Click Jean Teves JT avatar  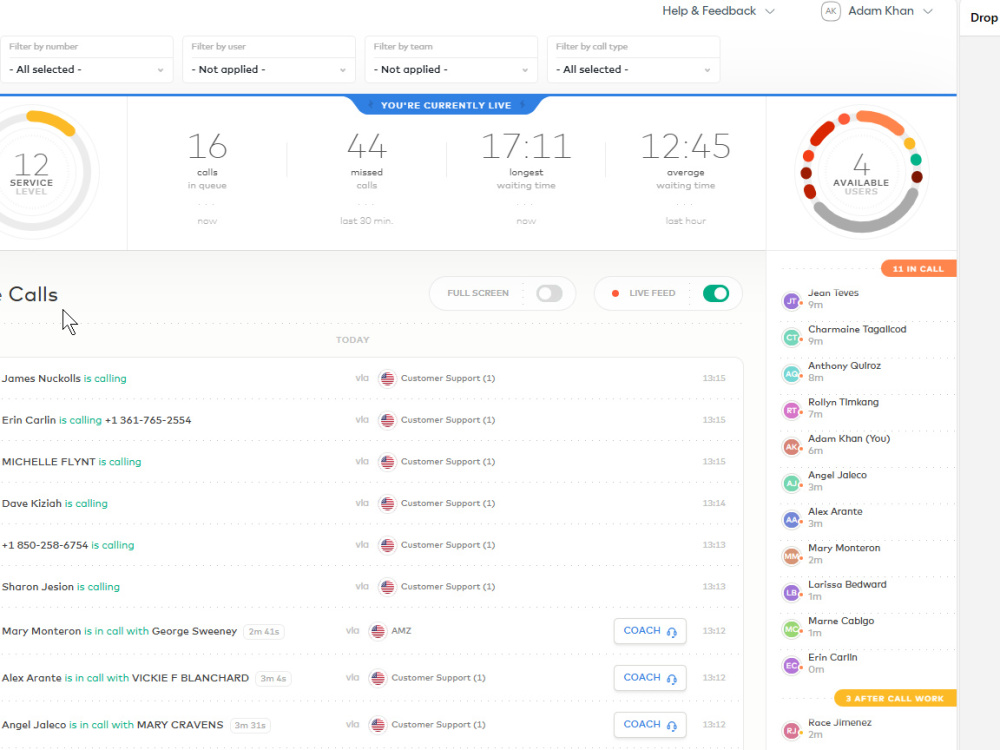click(791, 301)
